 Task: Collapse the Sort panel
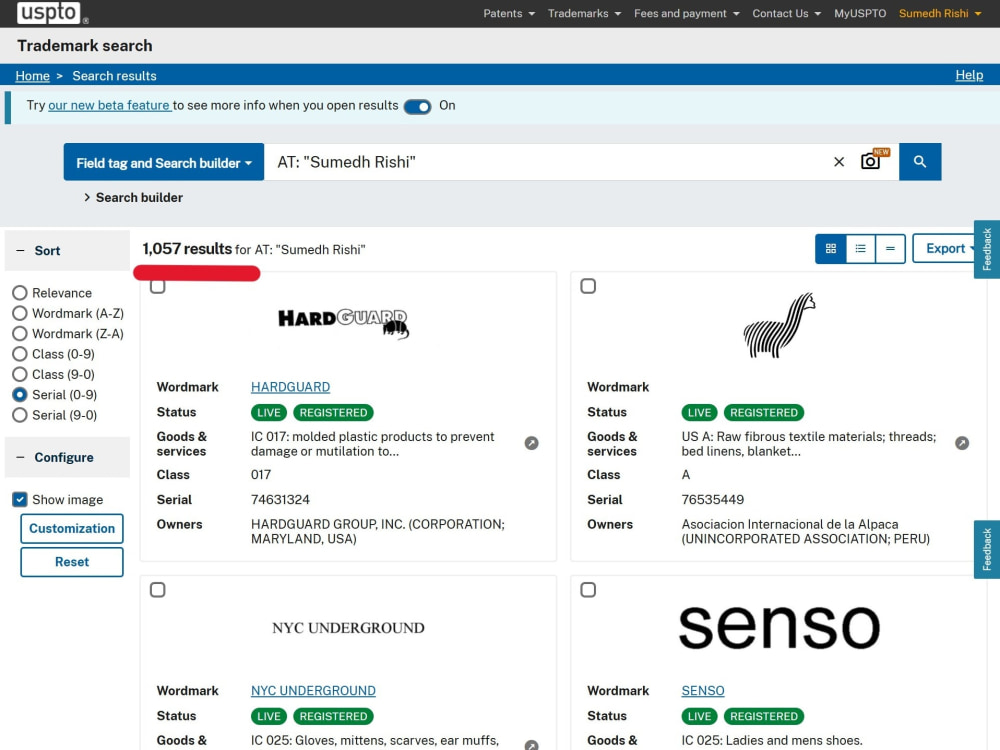67,251
